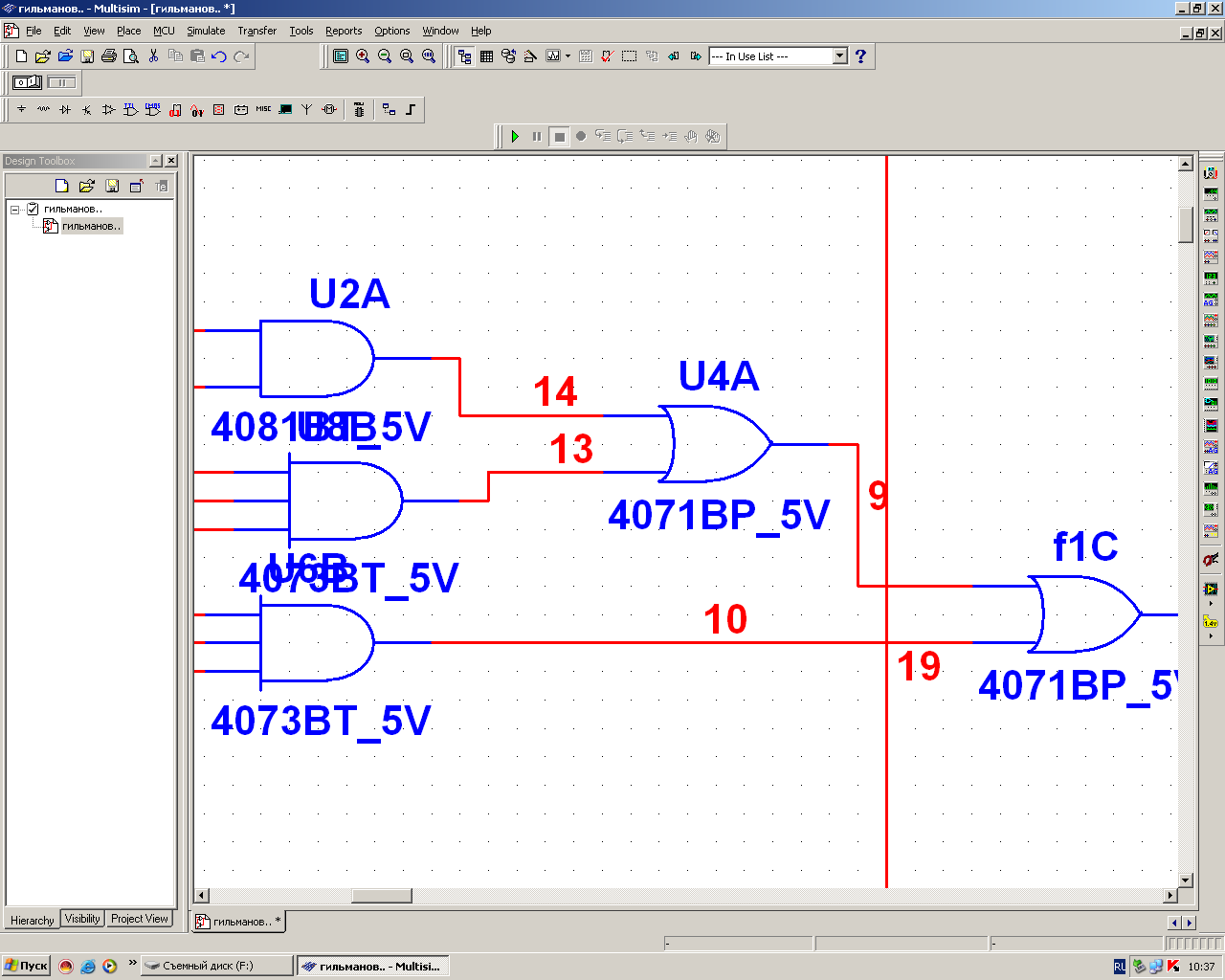Select the Measurement Probe instrument

pyautogui.click(x=1211, y=622)
